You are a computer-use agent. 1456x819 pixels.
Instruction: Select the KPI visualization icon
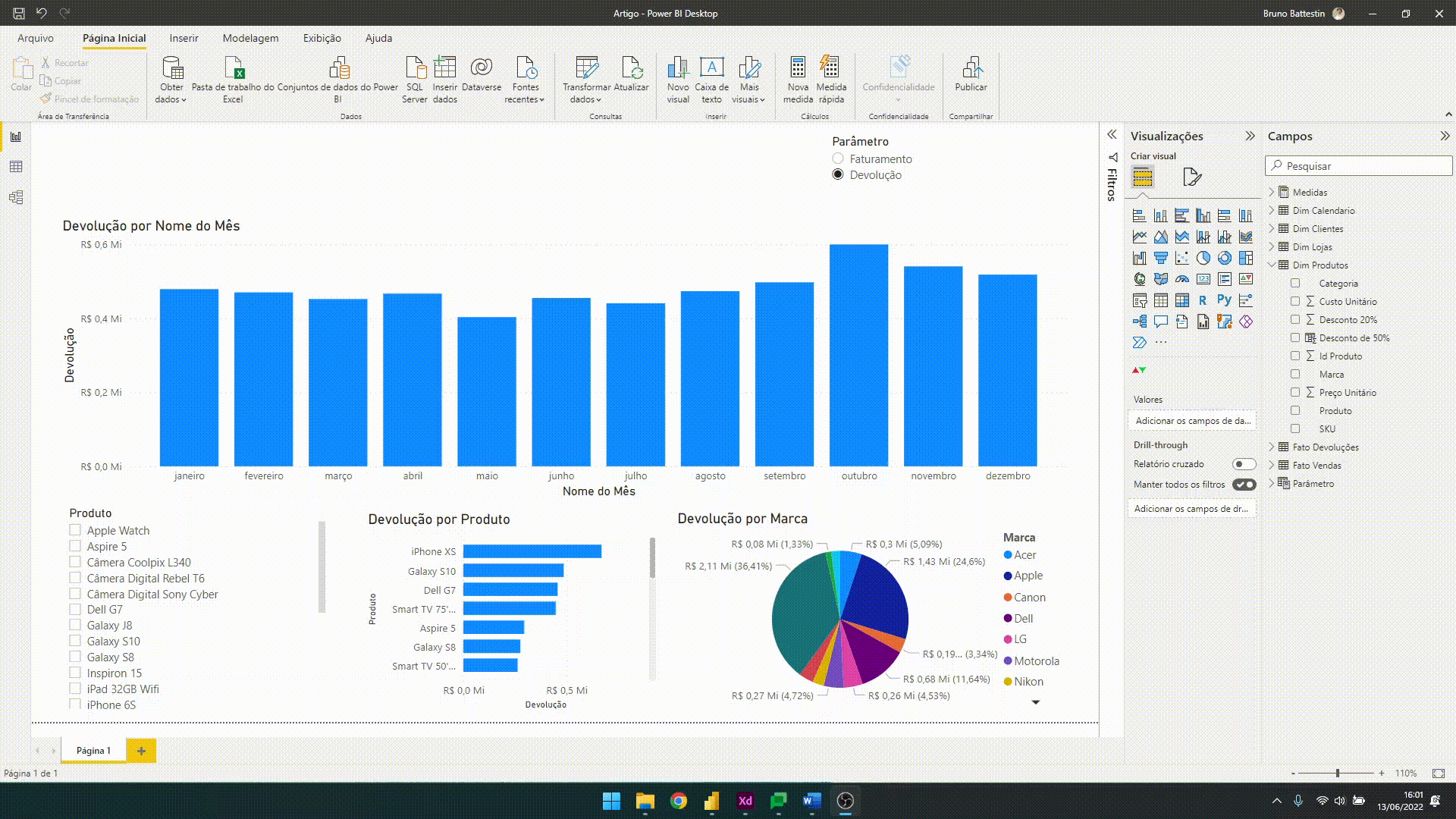click(1246, 279)
